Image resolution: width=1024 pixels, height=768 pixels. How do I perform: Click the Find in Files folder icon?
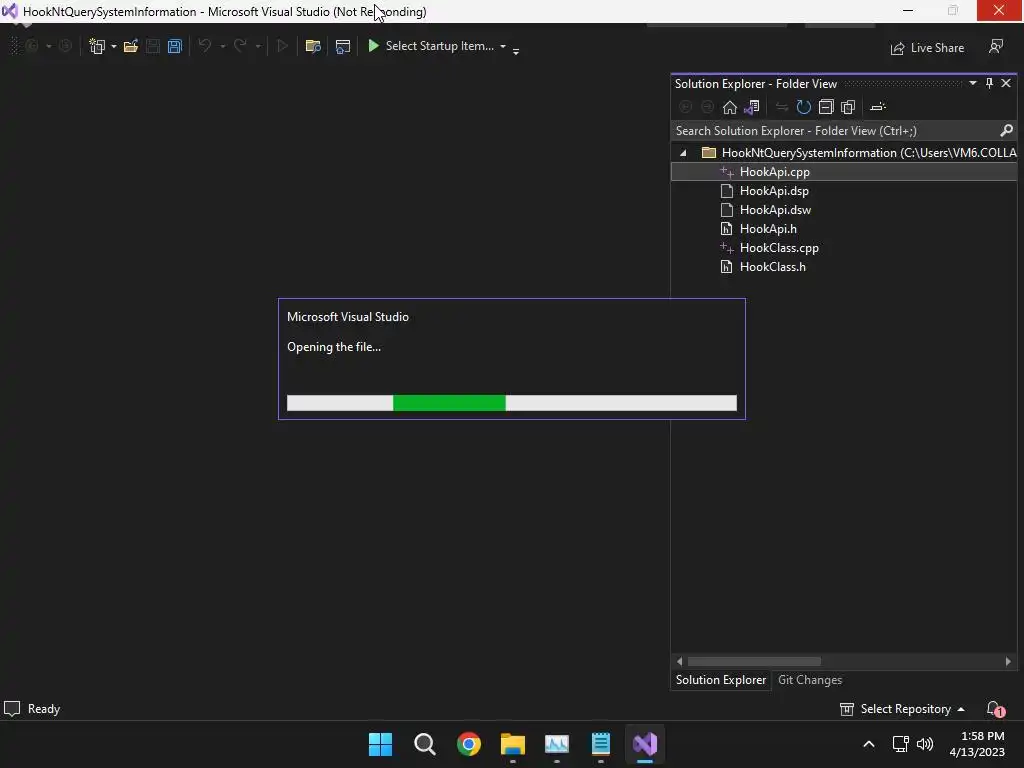pyautogui.click(x=313, y=46)
